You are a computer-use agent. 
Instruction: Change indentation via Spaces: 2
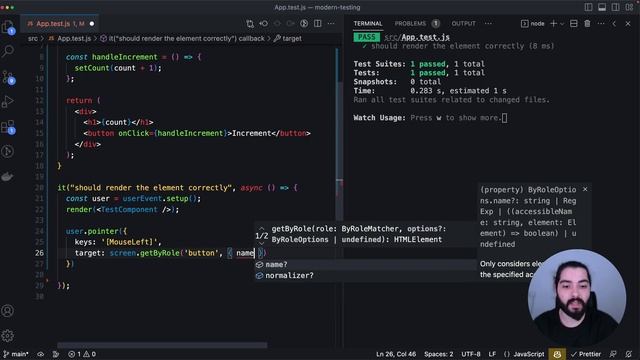(x=438, y=354)
